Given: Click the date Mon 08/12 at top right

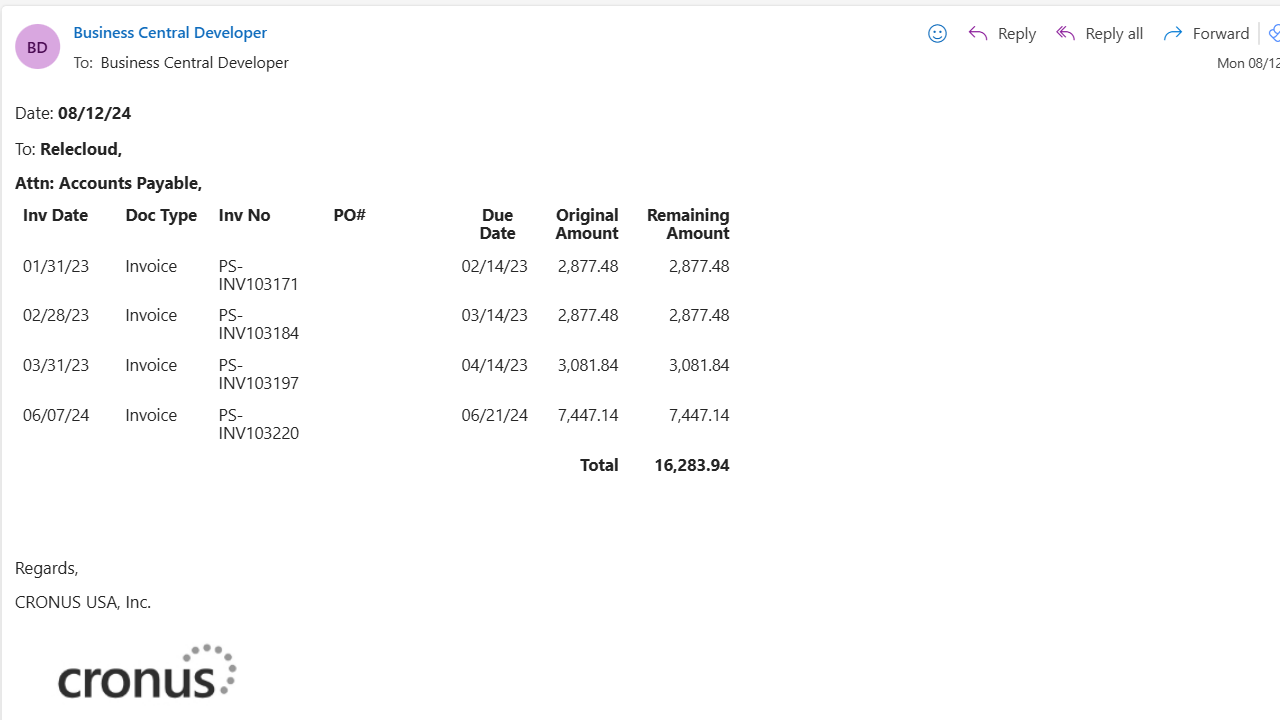Looking at the screenshot, I should tap(1248, 62).
